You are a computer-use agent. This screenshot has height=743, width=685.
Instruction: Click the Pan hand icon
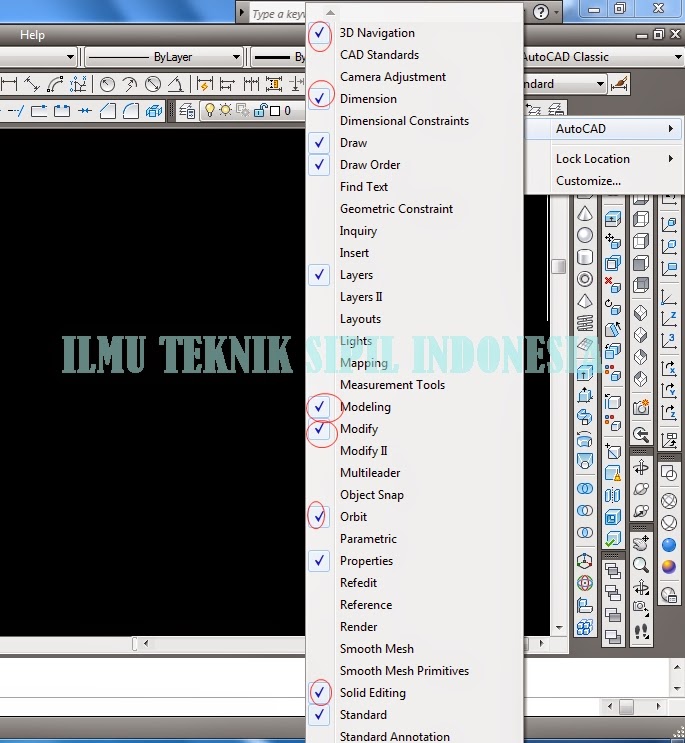[x=641, y=543]
